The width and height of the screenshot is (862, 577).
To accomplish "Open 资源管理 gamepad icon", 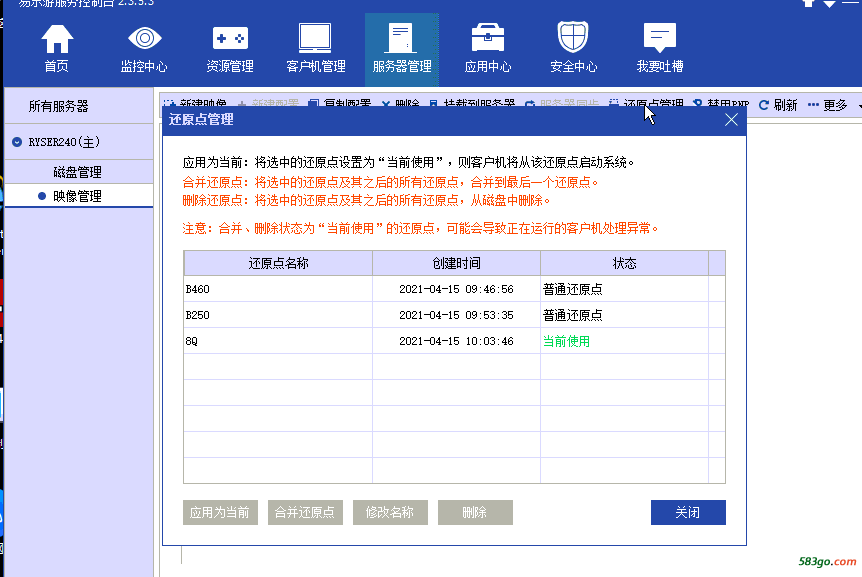I will pyautogui.click(x=230, y=38).
